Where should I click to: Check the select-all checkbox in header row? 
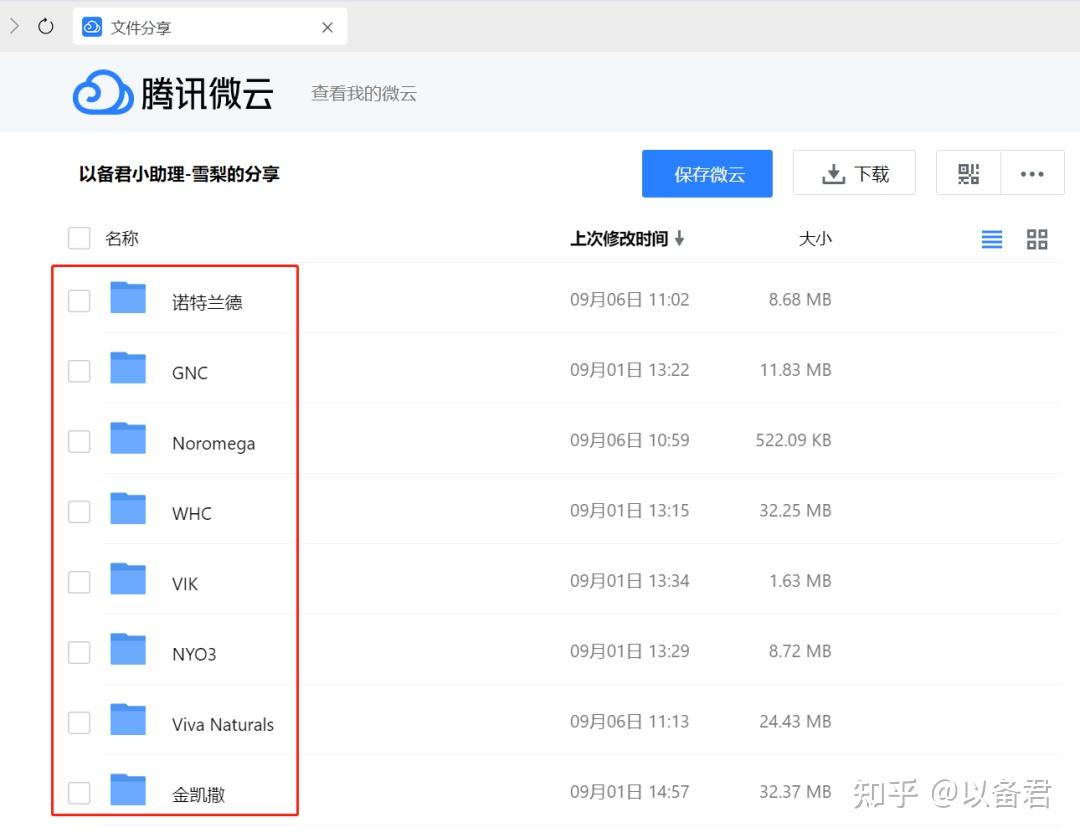pos(79,238)
